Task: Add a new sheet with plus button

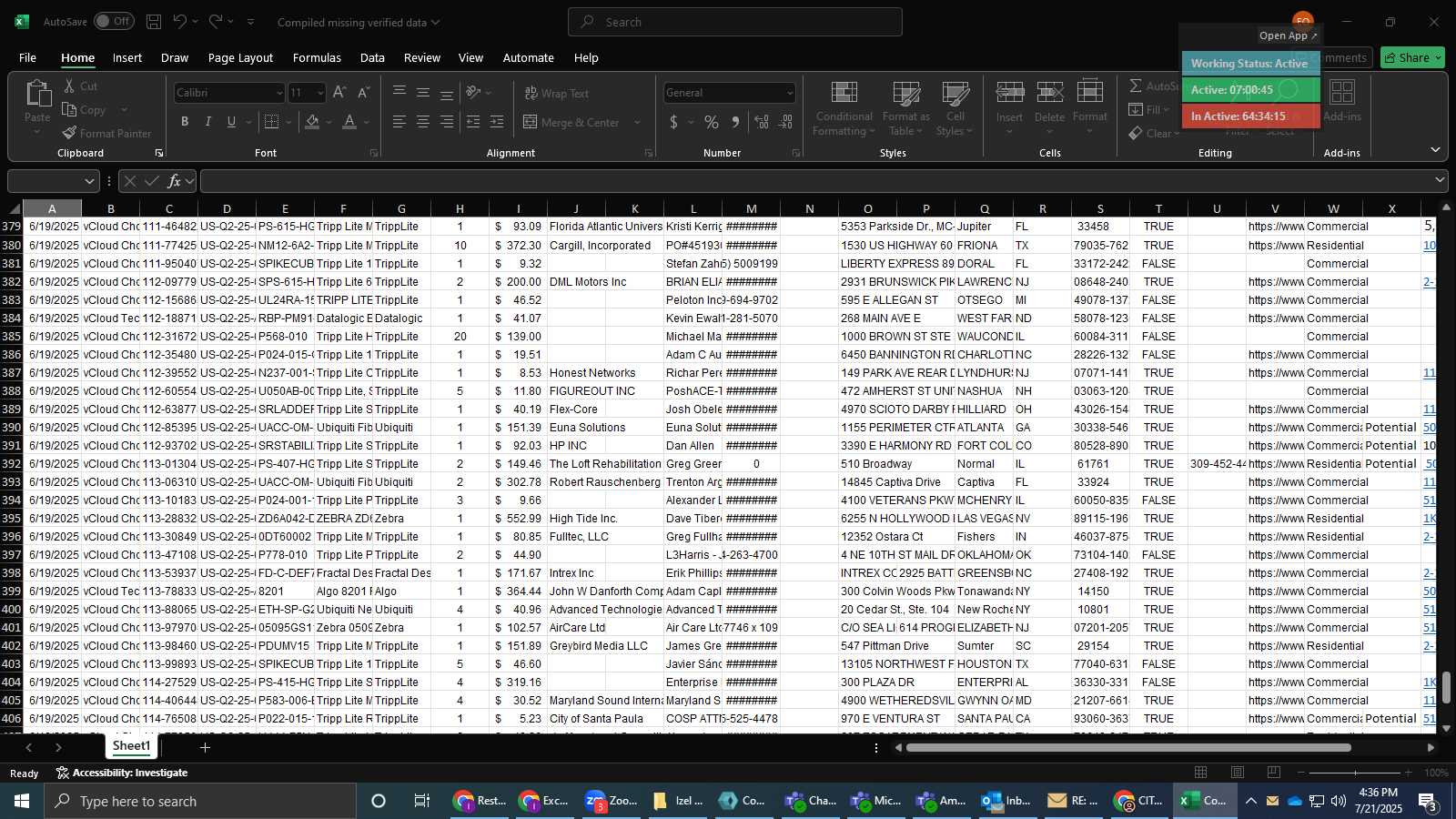Action: coord(205,747)
